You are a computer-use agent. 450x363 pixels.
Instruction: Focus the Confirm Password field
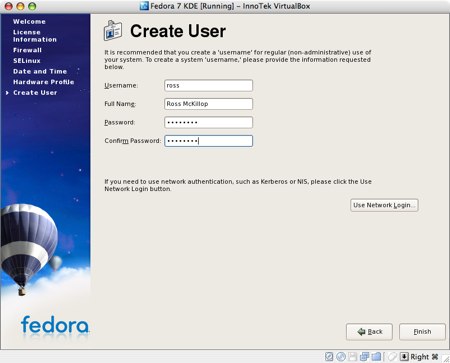(209, 141)
